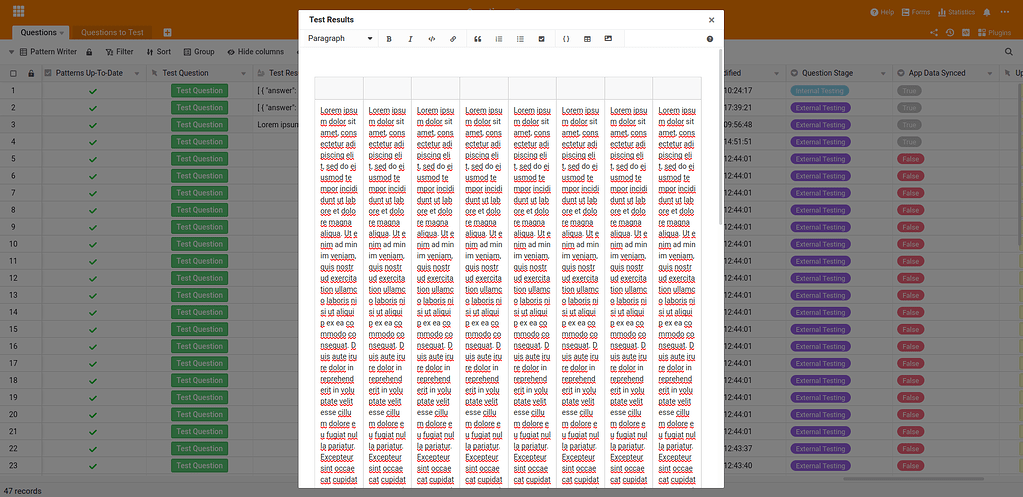Open Help in the top bar
The height and width of the screenshot is (497, 1023).
pos(882,12)
